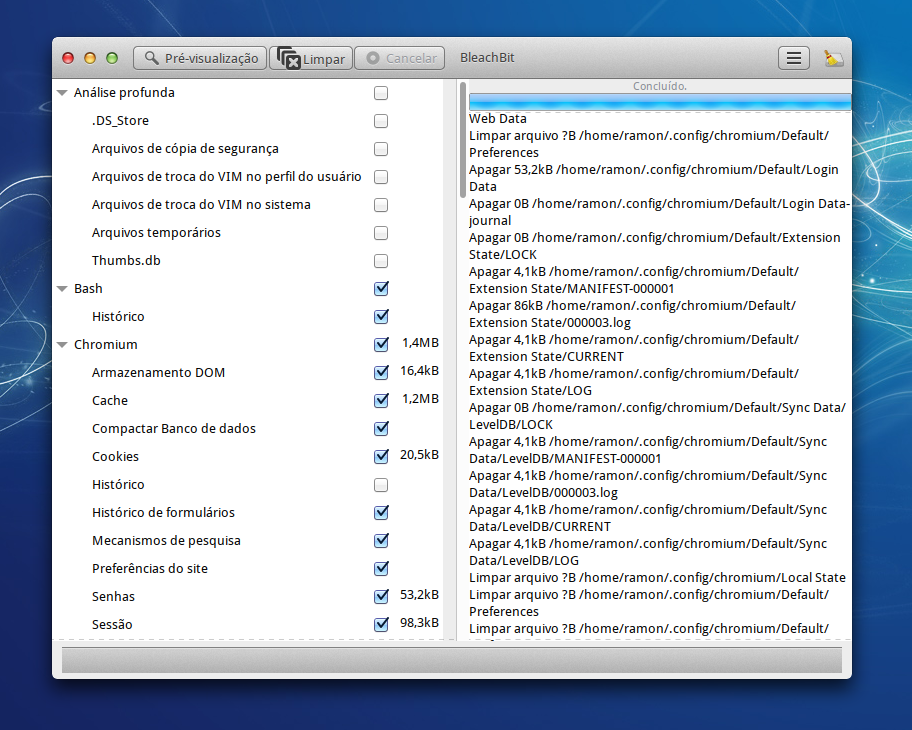Click the BleachBit broom icon
The width and height of the screenshot is (912, 730).
833,58
